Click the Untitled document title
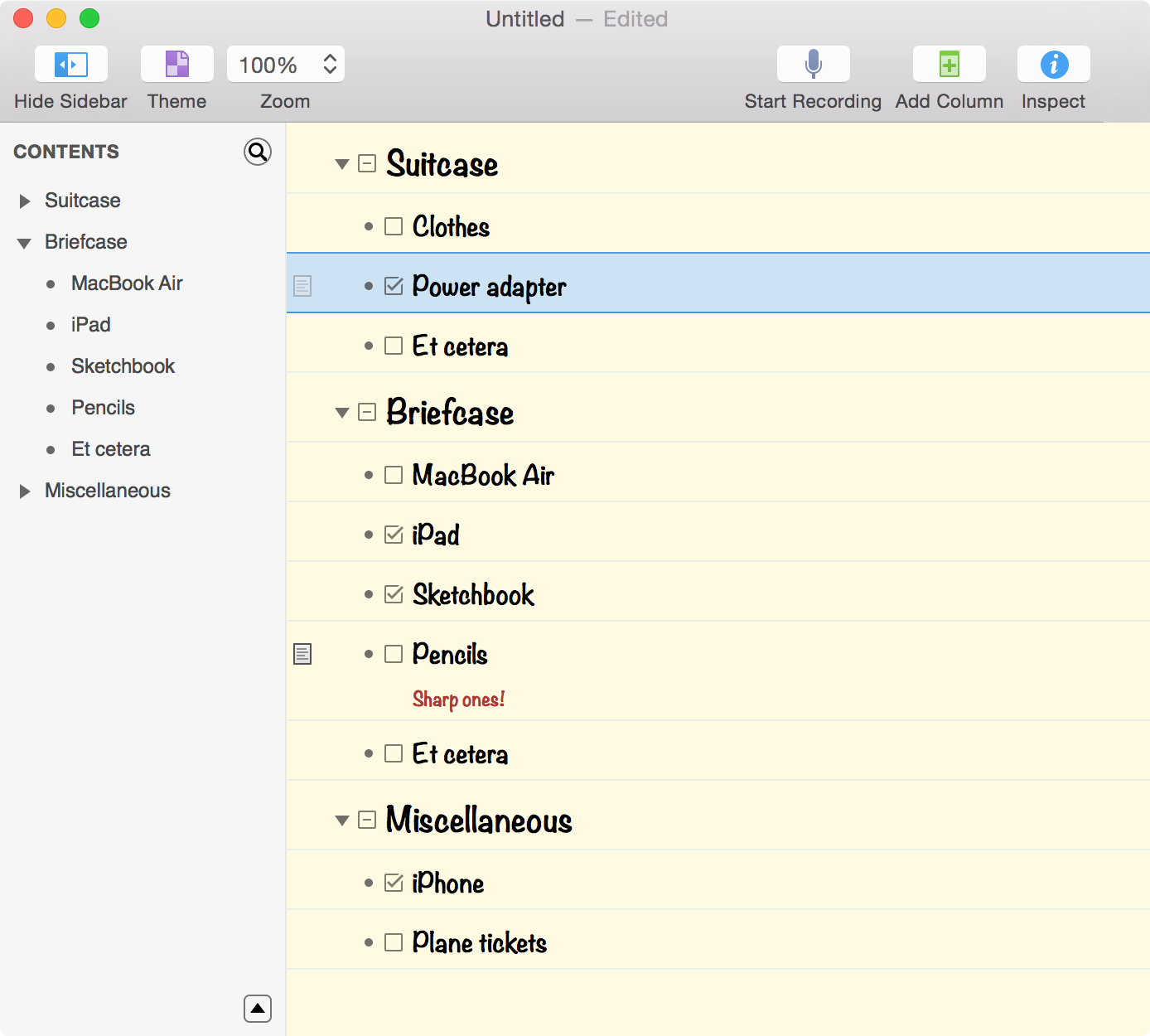This screenshot has height=1036, width=1150. coord(525,19)
